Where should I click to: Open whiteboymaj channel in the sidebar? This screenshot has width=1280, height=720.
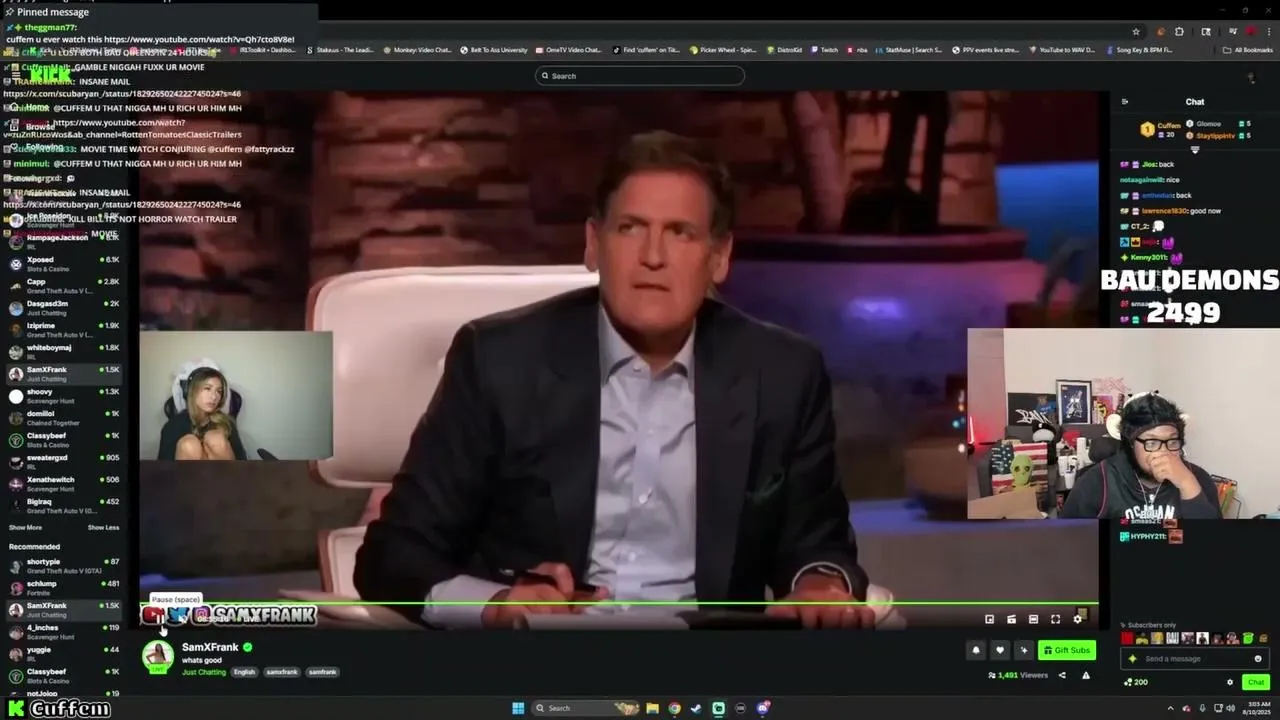pyautogui.click(x=62, y=351)
